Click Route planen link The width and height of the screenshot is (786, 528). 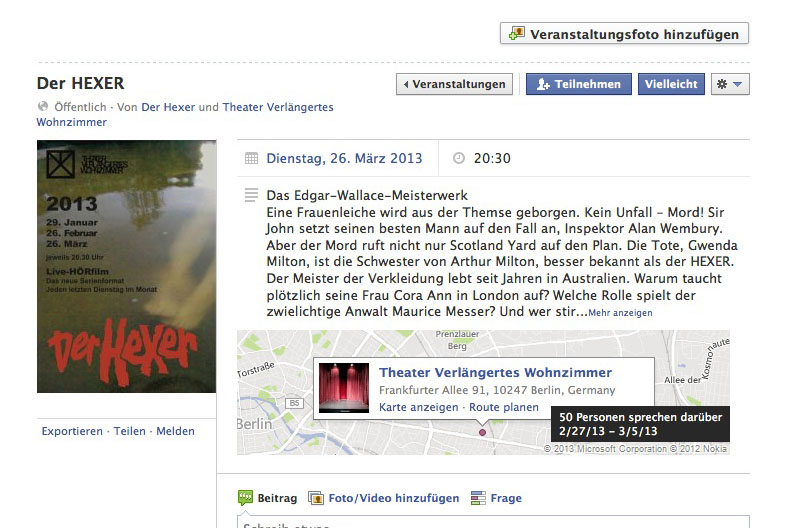(x=504, y=407)
